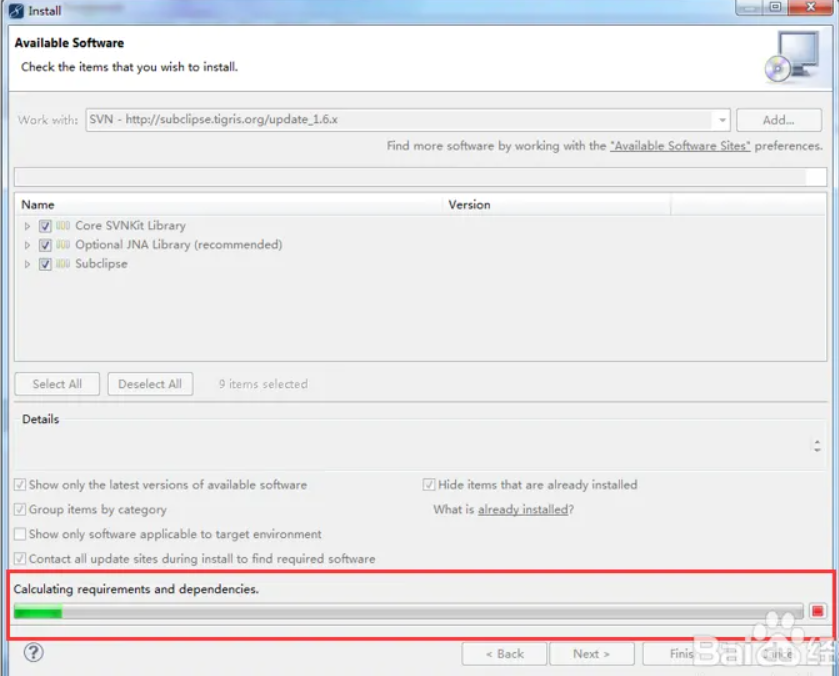Select the Optional JNA Library (recommended) row
This screenshot has width=839, height=676.
pyautogui.click(x=179, y=245)
